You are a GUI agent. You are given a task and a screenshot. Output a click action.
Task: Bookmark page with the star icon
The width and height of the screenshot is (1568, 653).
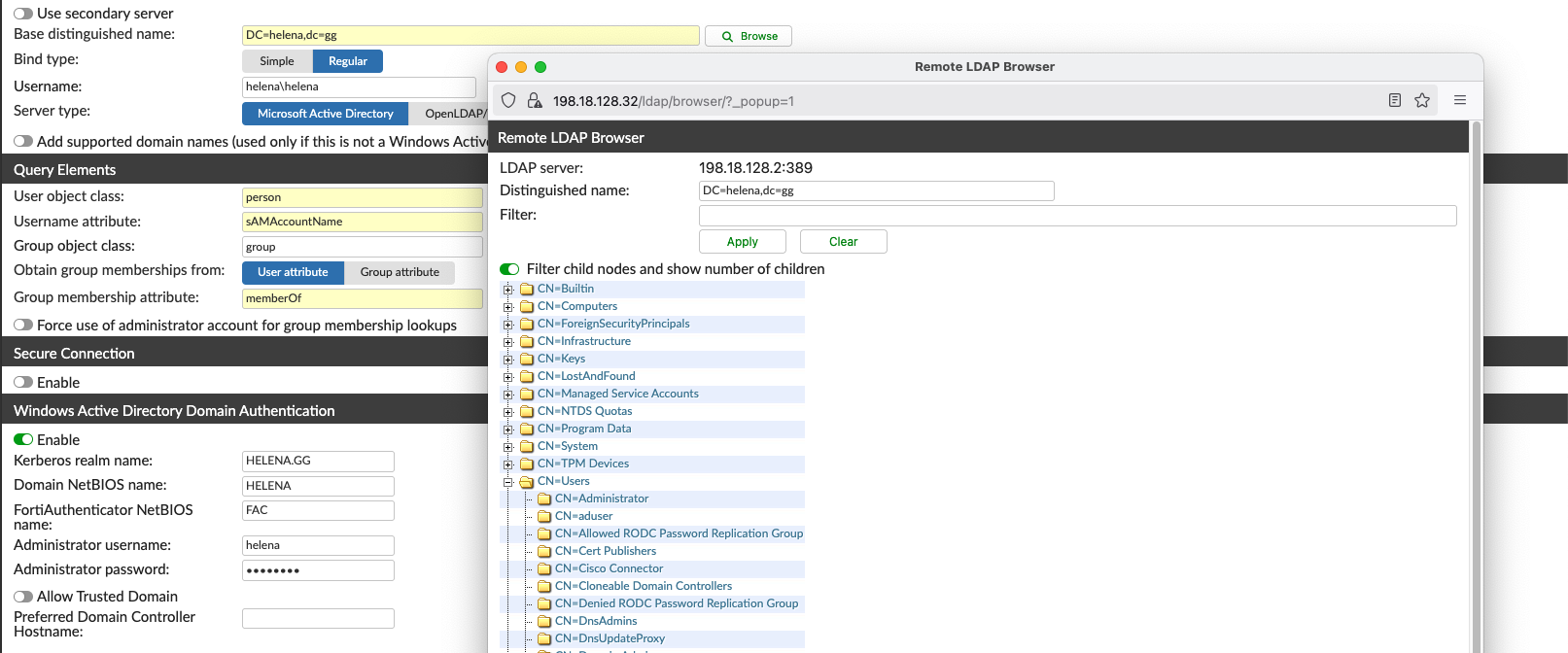coord(1422,100)
